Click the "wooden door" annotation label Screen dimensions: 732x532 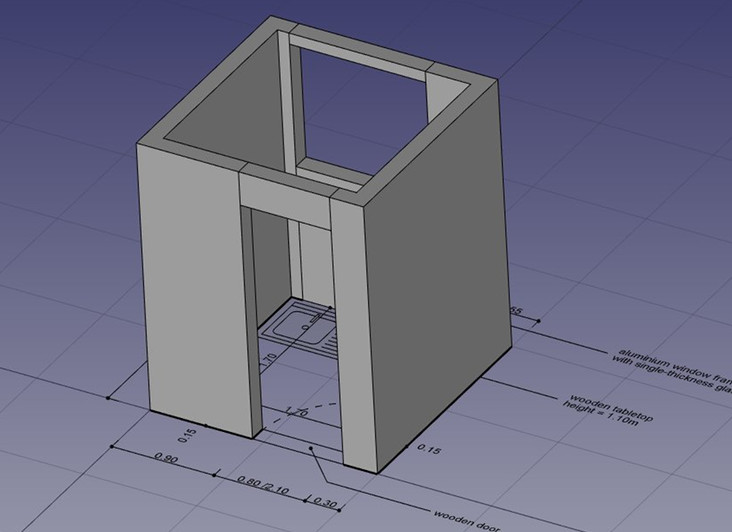(463, 519)
